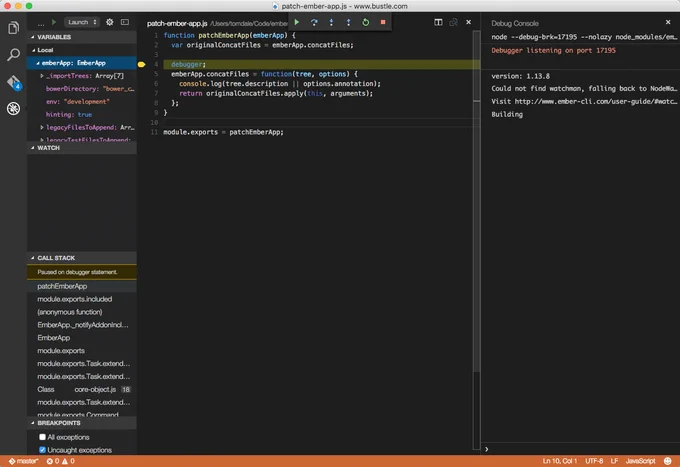Click UTF-8 encoding in status bar
Viewport: 680px width, 467px height.
click(594, 461)
